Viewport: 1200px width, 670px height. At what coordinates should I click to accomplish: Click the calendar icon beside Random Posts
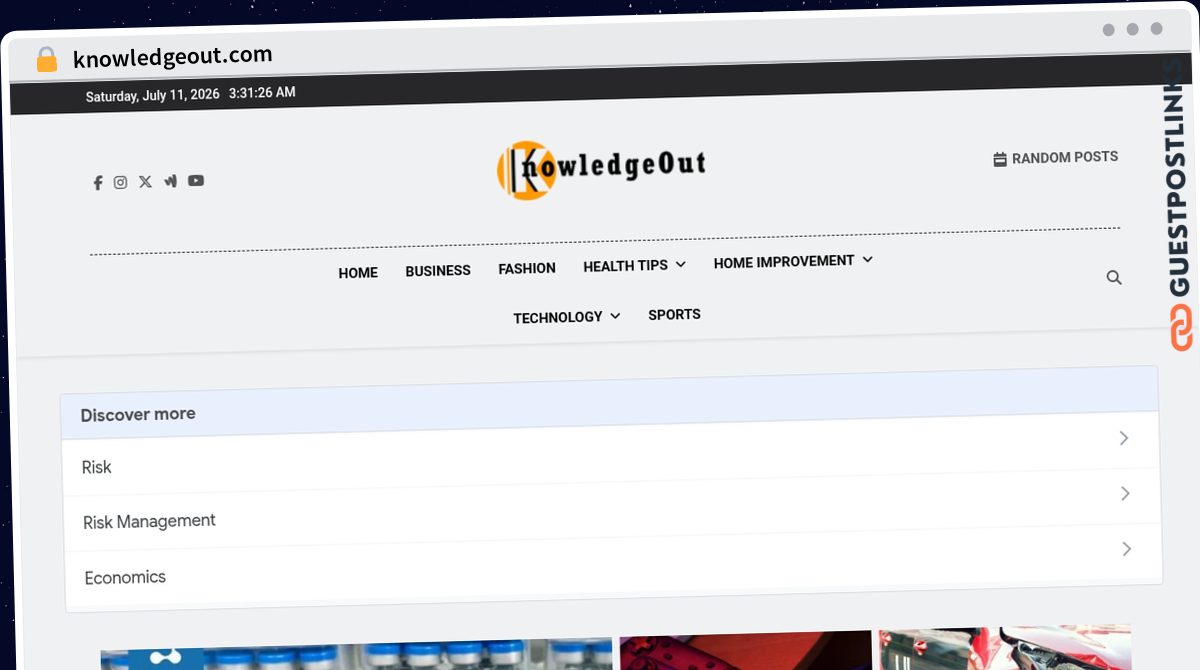(999, 159)
